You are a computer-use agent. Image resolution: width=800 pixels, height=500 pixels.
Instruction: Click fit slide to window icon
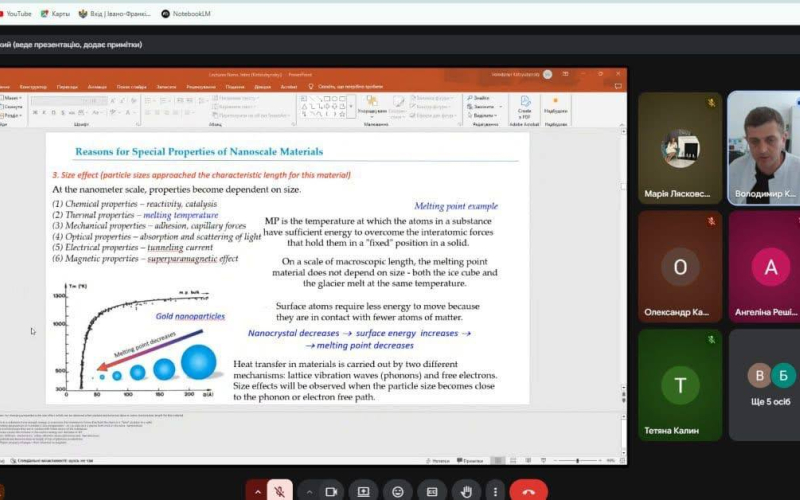point(622,461)
